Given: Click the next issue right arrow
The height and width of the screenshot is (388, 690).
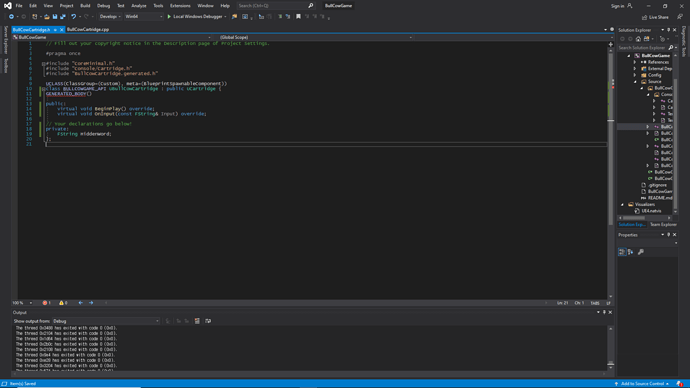Looking at the screenshot, I should pos(91,303).
